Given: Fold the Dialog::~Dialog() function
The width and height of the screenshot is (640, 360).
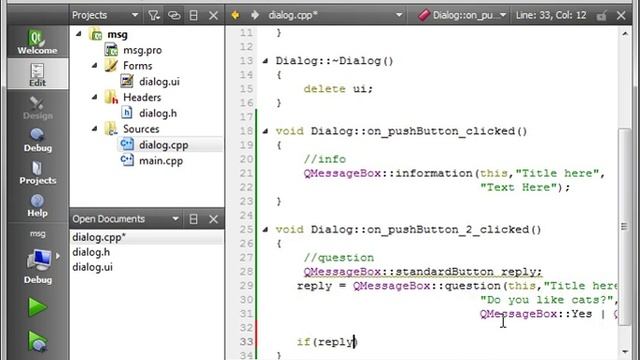Looking at the screenshot, I should click(x=265, y=61).
